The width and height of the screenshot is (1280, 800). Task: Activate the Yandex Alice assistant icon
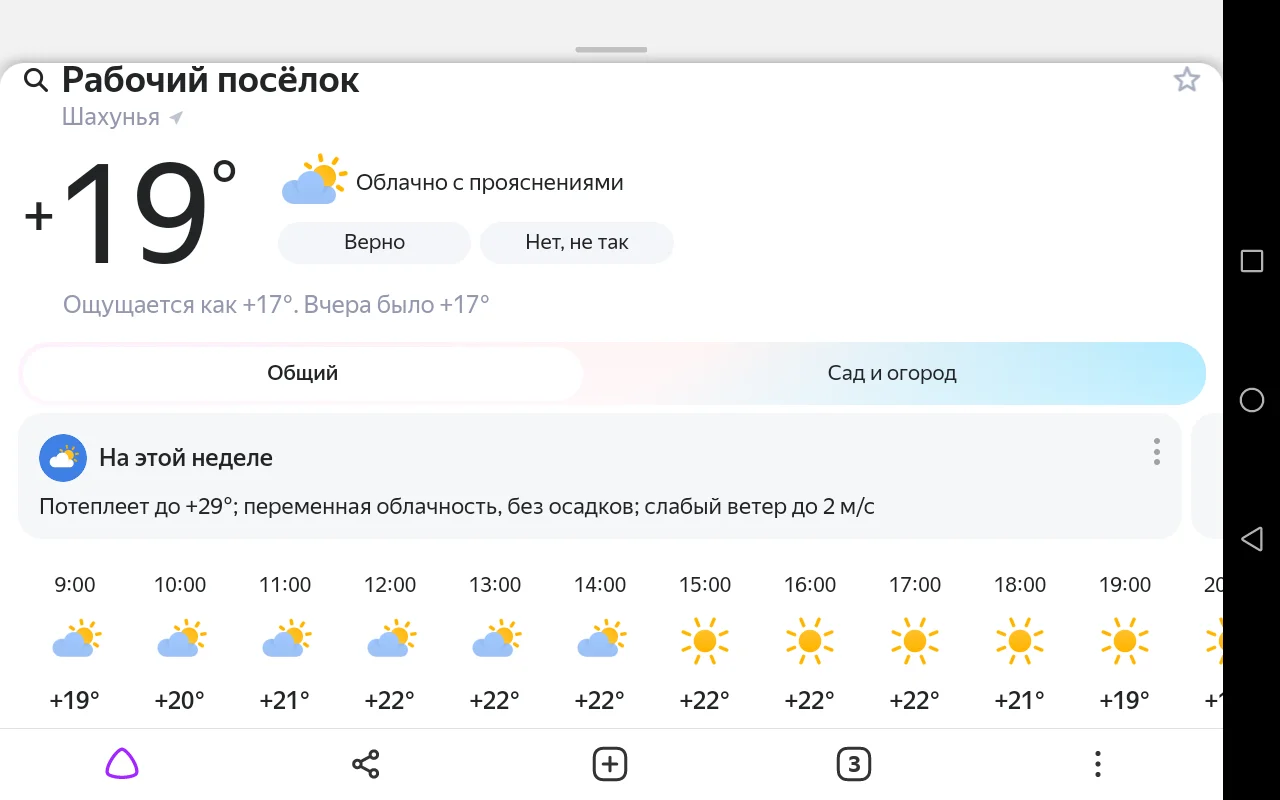pyautogui.click(x=121, y=763)
